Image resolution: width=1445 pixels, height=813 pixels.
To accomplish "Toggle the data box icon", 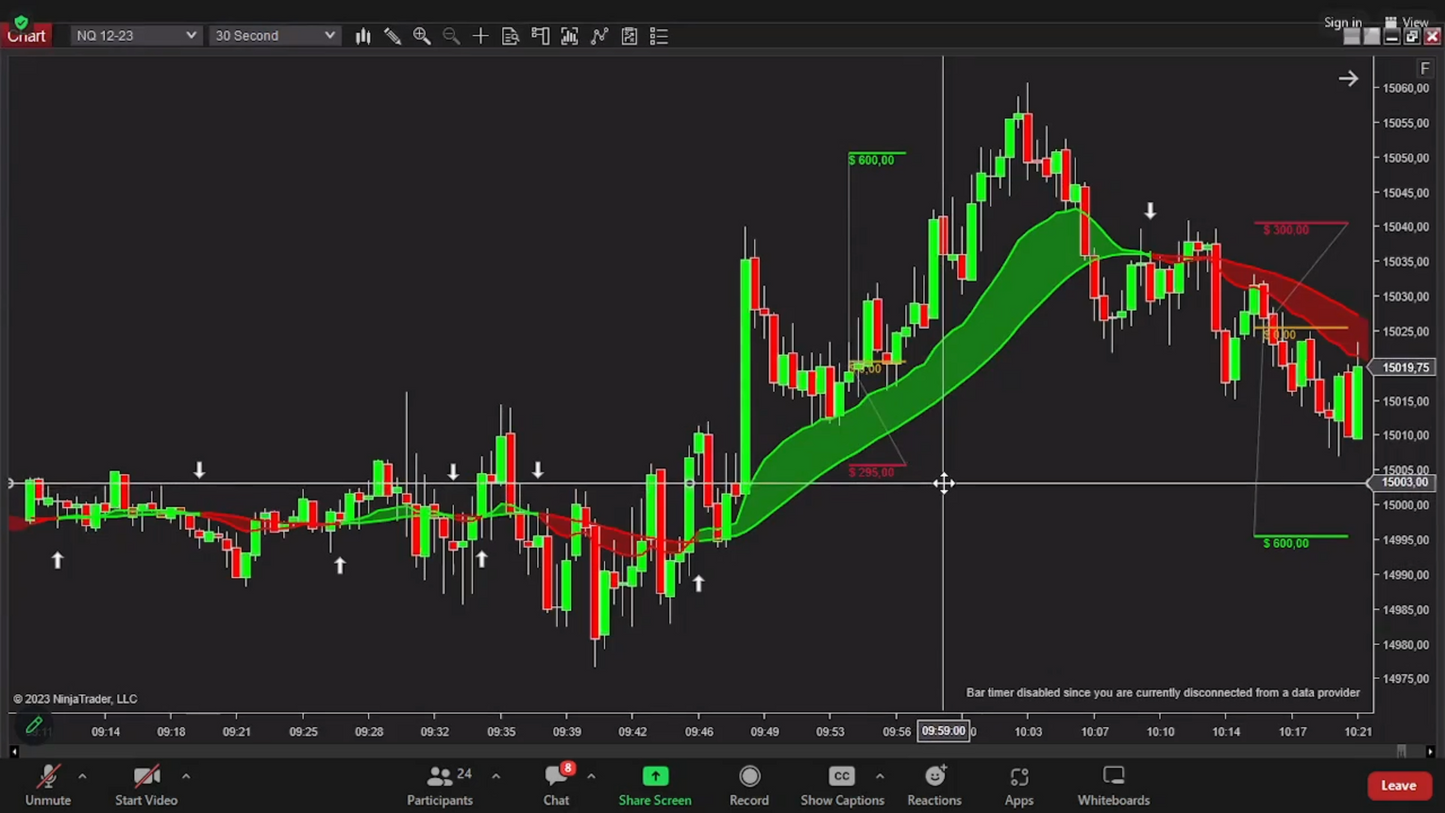I will coord(510,36).
